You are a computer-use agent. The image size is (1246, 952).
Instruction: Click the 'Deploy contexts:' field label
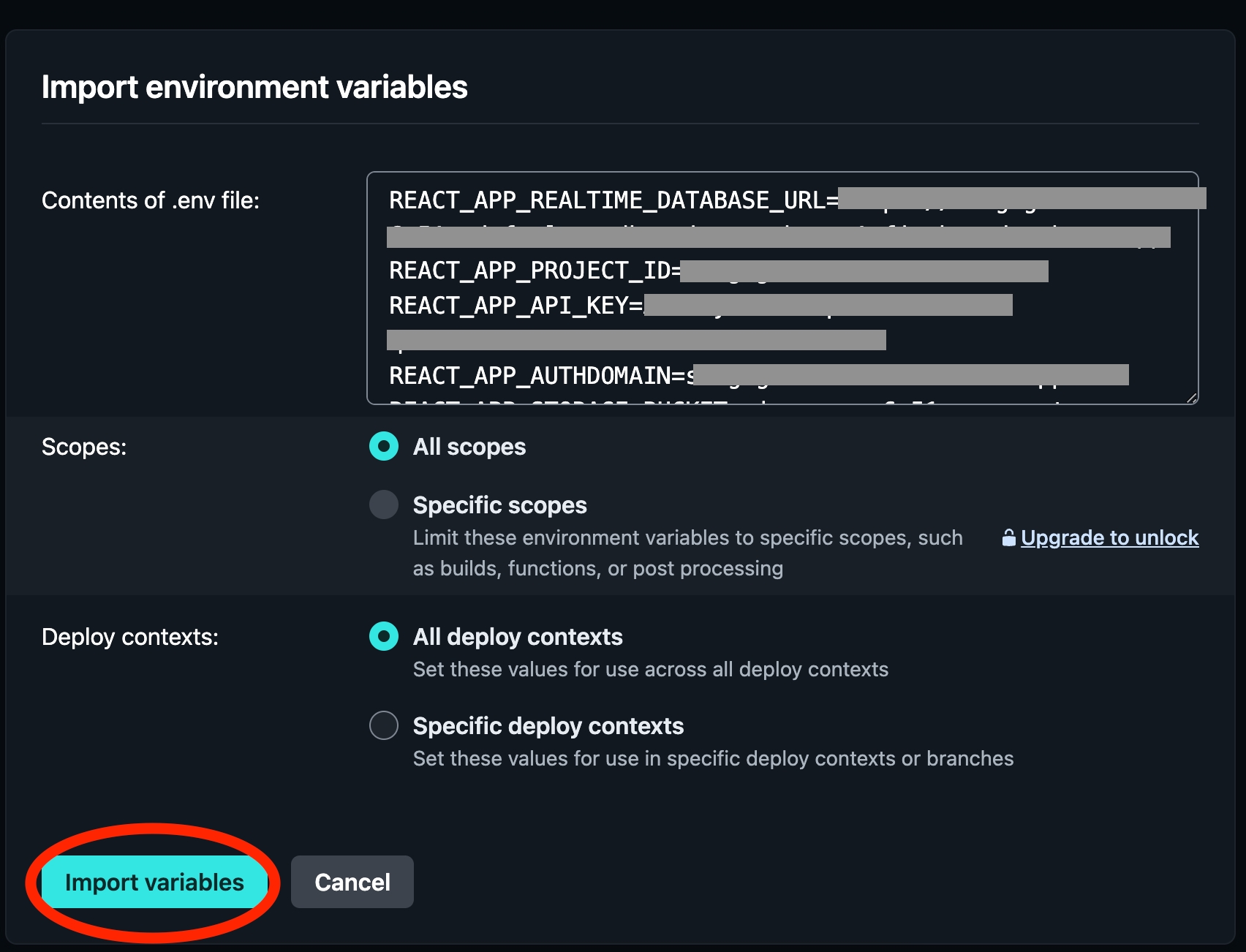130,637
